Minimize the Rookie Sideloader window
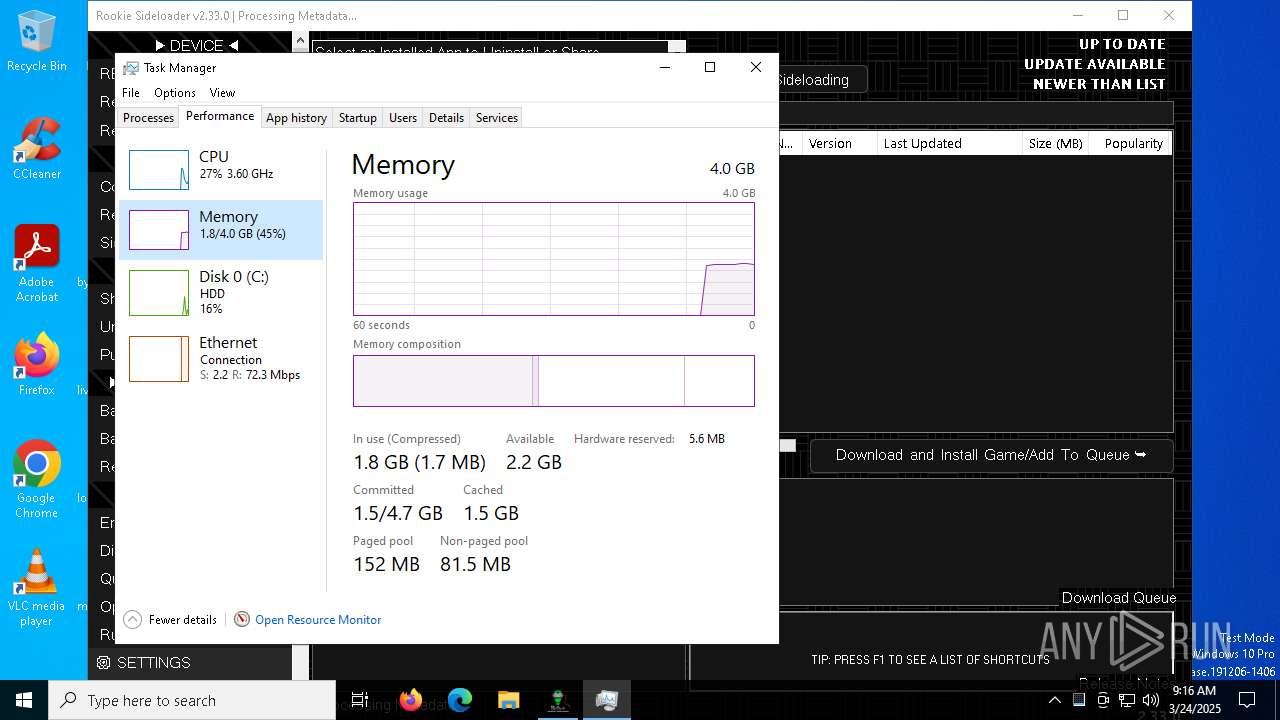This screenshot has width=1280, height=720. (x=1078, y=15)
